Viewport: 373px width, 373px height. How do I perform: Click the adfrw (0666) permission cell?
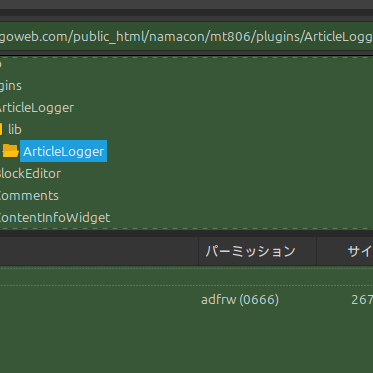pyautogui.click(x=240, y=299)
